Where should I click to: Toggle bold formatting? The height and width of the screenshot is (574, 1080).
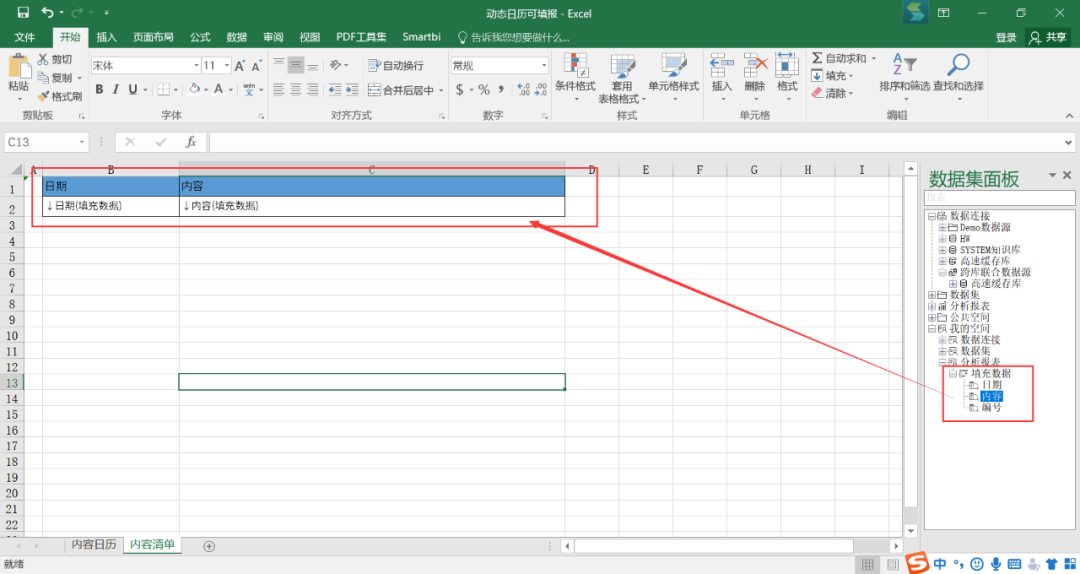99,90
